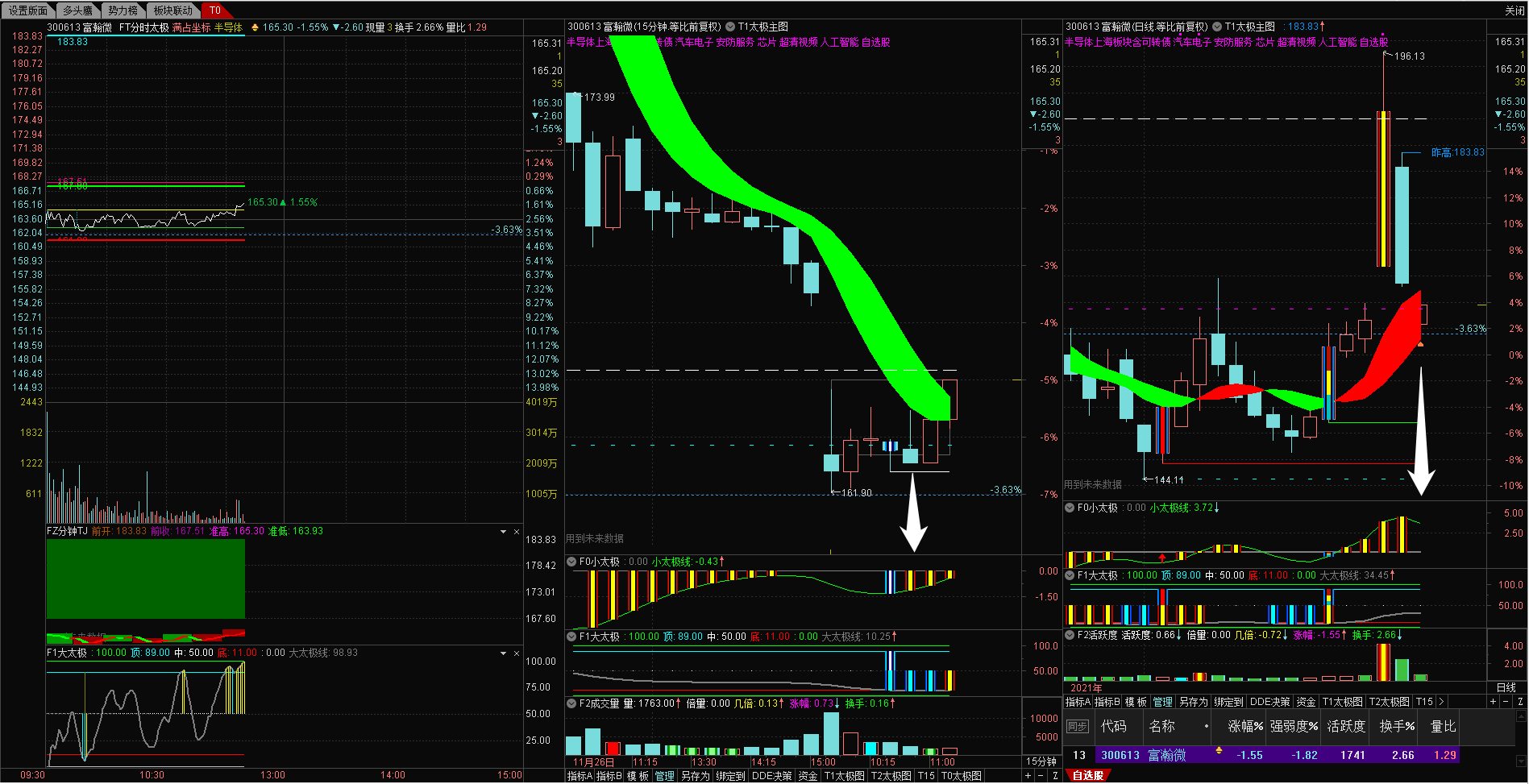Click the yellow marker icon beside 165.30 in header
The height and width of the screenshot is (784, 1529).
tap(256, 27)
